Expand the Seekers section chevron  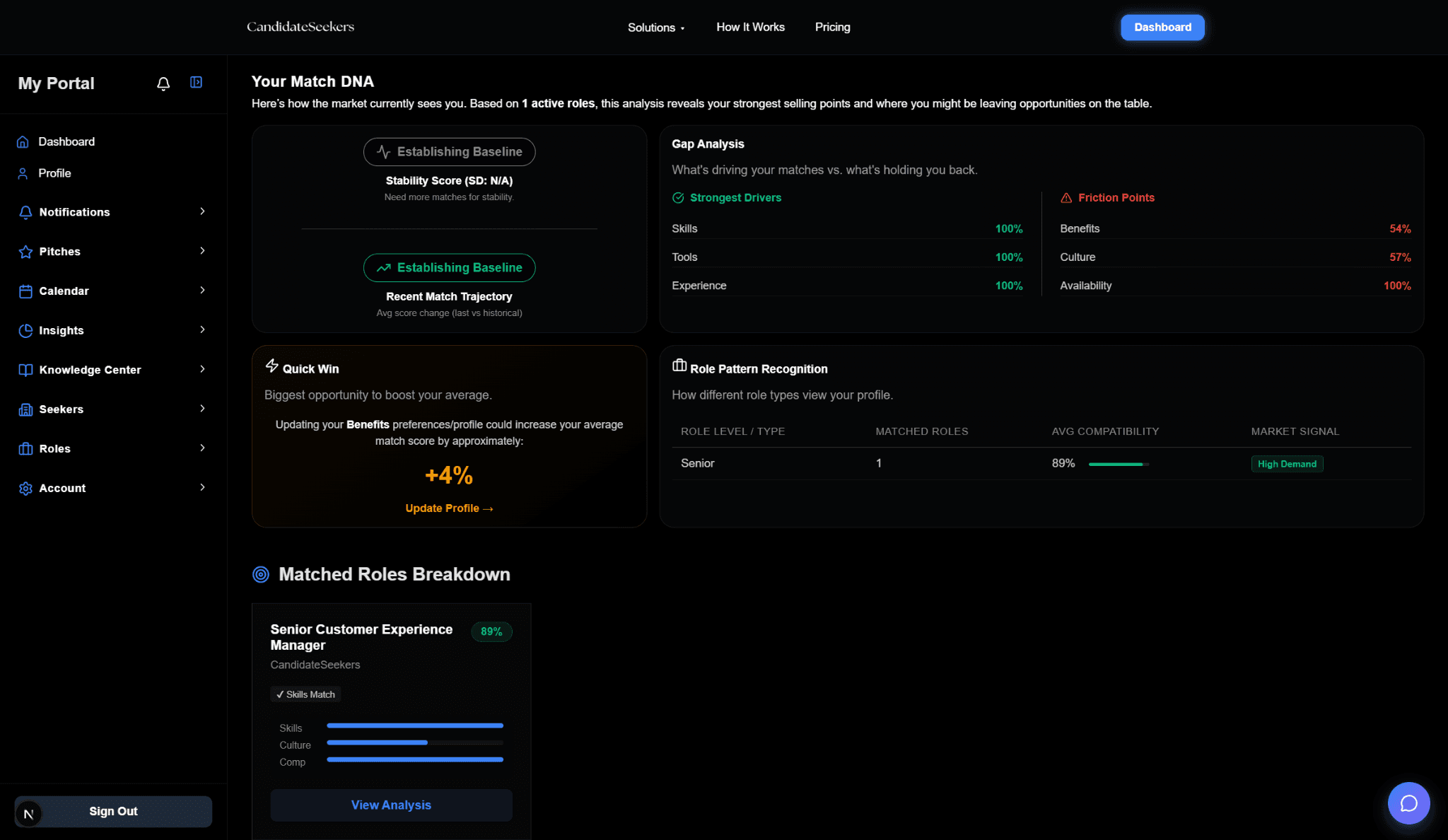[x=202, y=409]
